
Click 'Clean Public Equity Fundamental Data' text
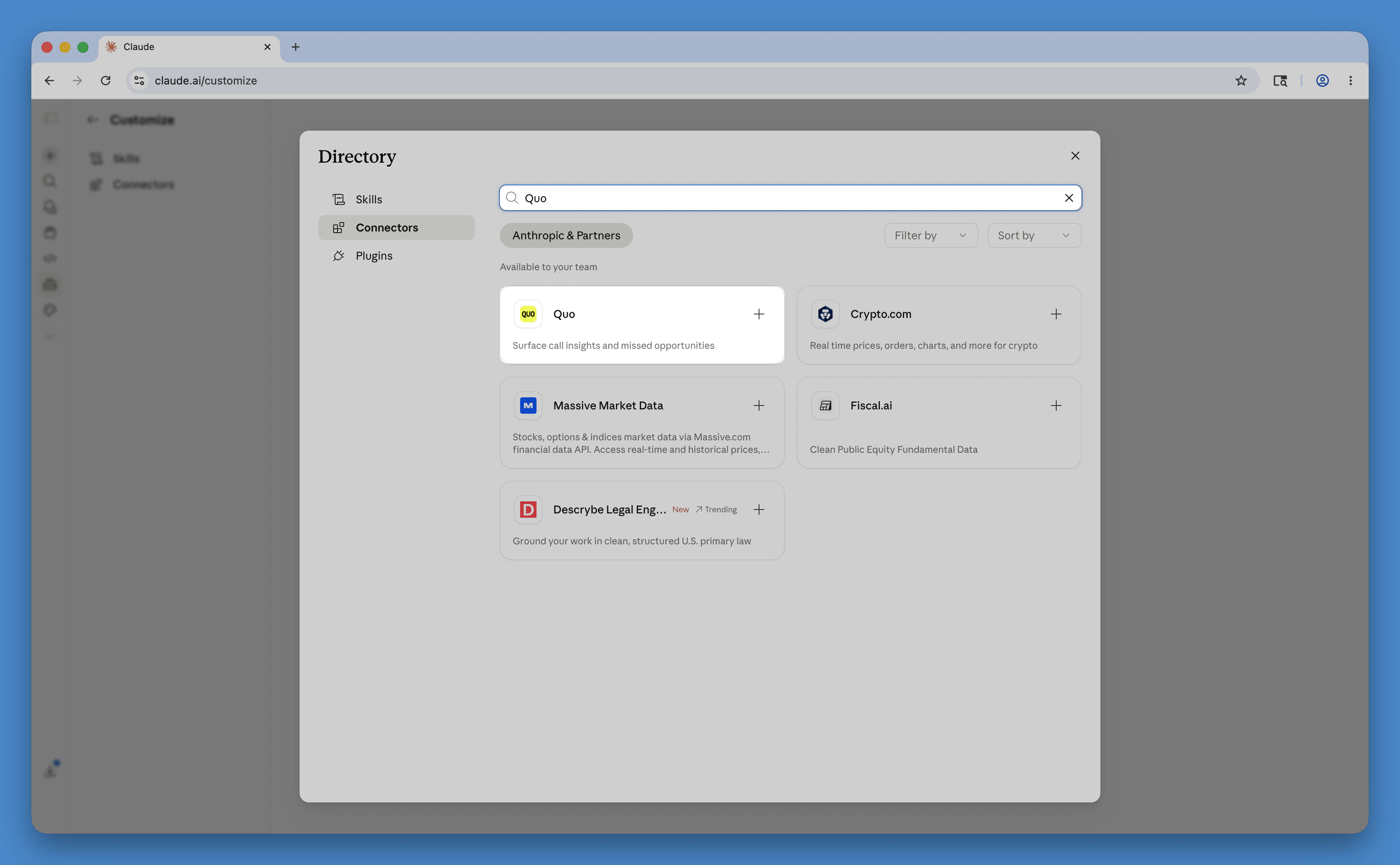pyautogui.click(x=893, y=450)
